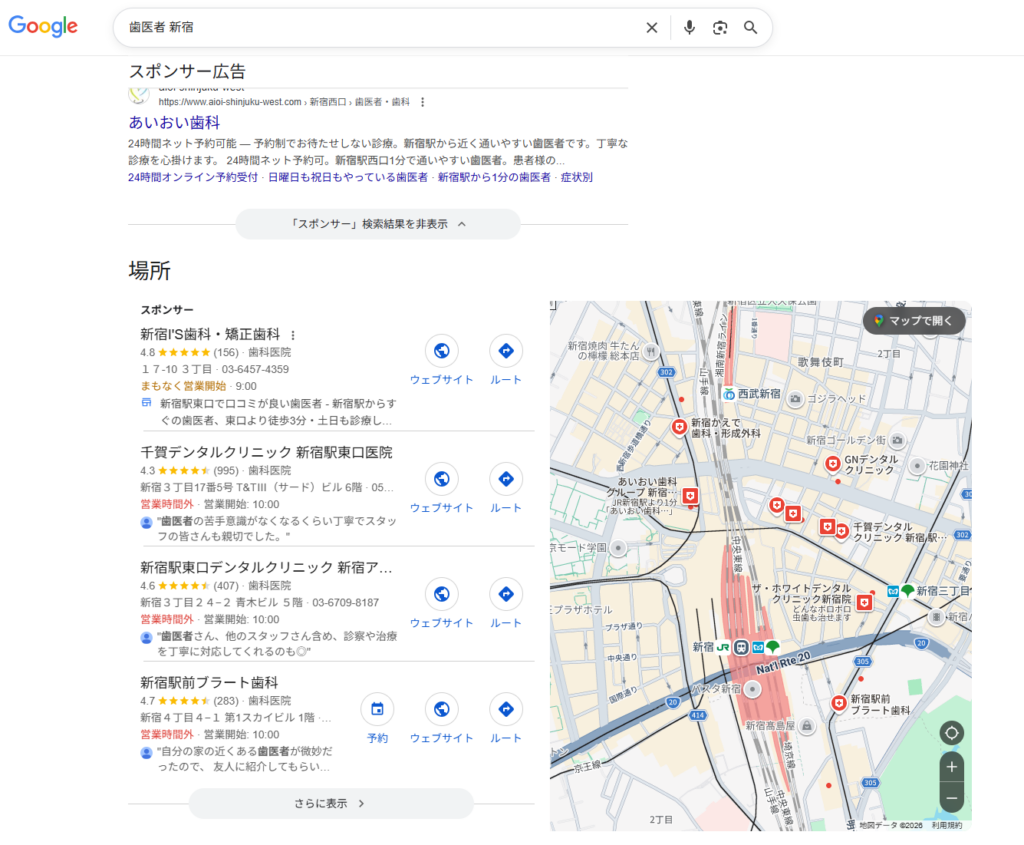Click the Google logo to go home
This screenshot has height=845, width=1024.
(42, 27)
